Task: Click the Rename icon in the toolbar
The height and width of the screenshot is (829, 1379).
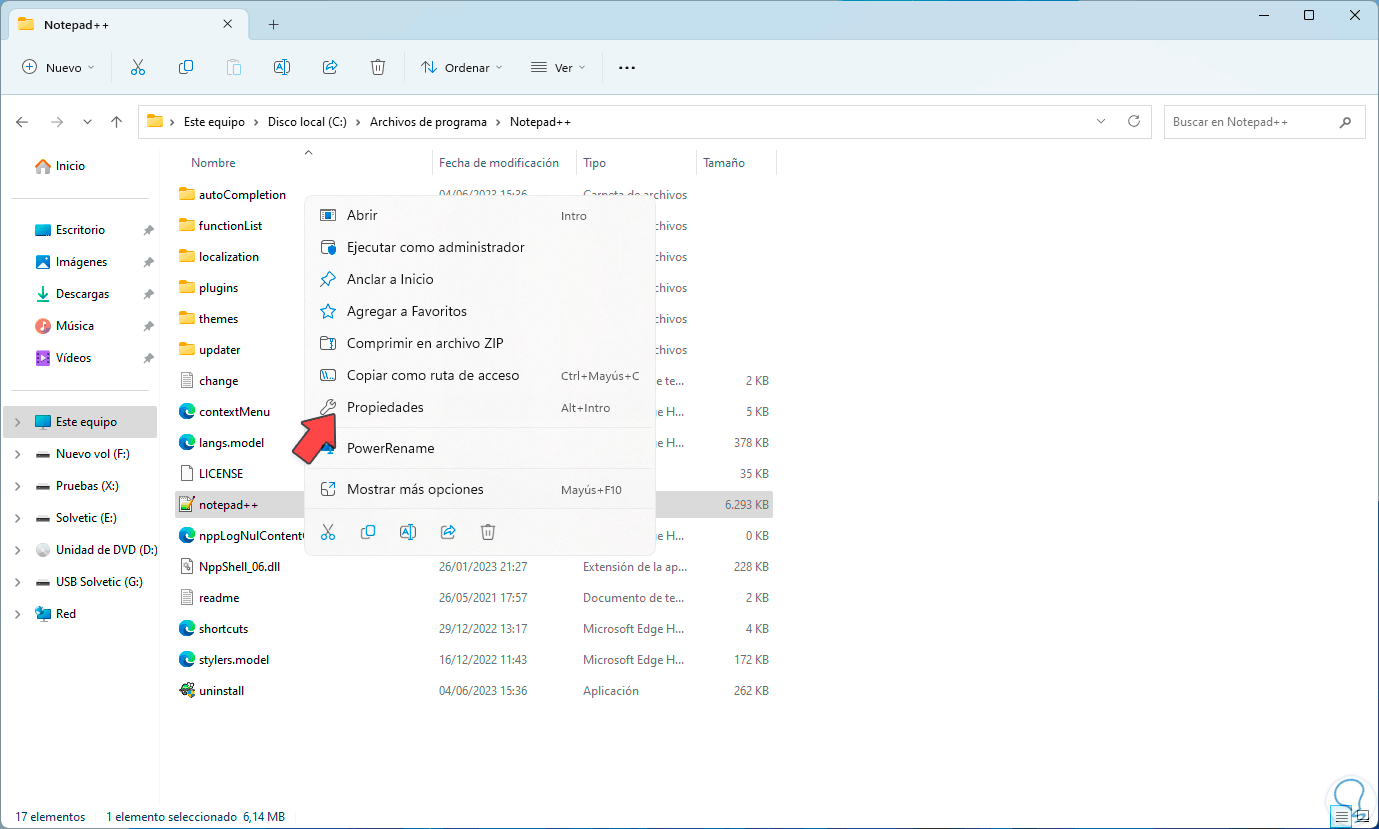Action: tap(282, 67)
